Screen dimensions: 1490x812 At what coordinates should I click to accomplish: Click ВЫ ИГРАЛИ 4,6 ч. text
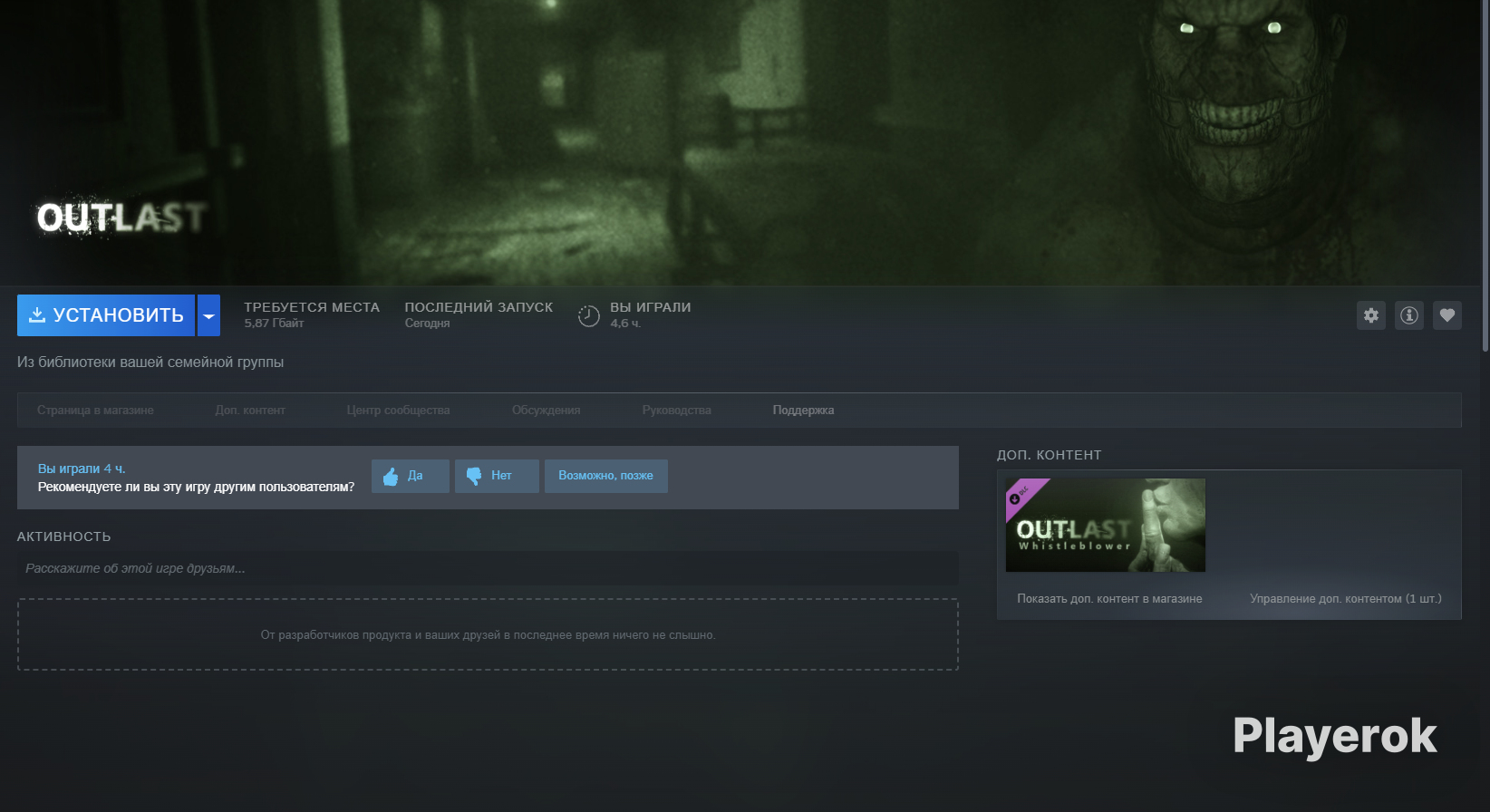pyautogui.click(x=651, y=314)
